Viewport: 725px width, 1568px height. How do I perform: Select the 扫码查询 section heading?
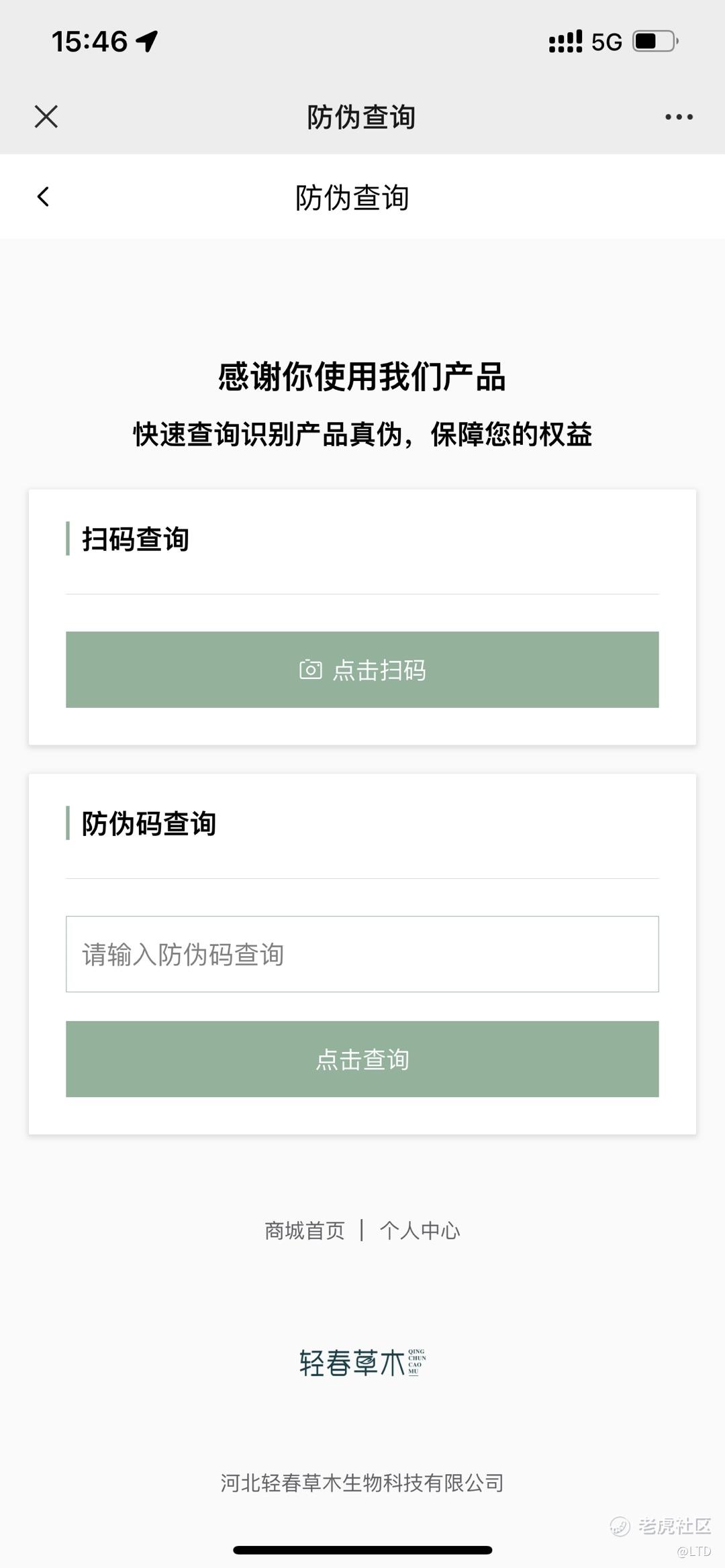[x=135, y=539]
